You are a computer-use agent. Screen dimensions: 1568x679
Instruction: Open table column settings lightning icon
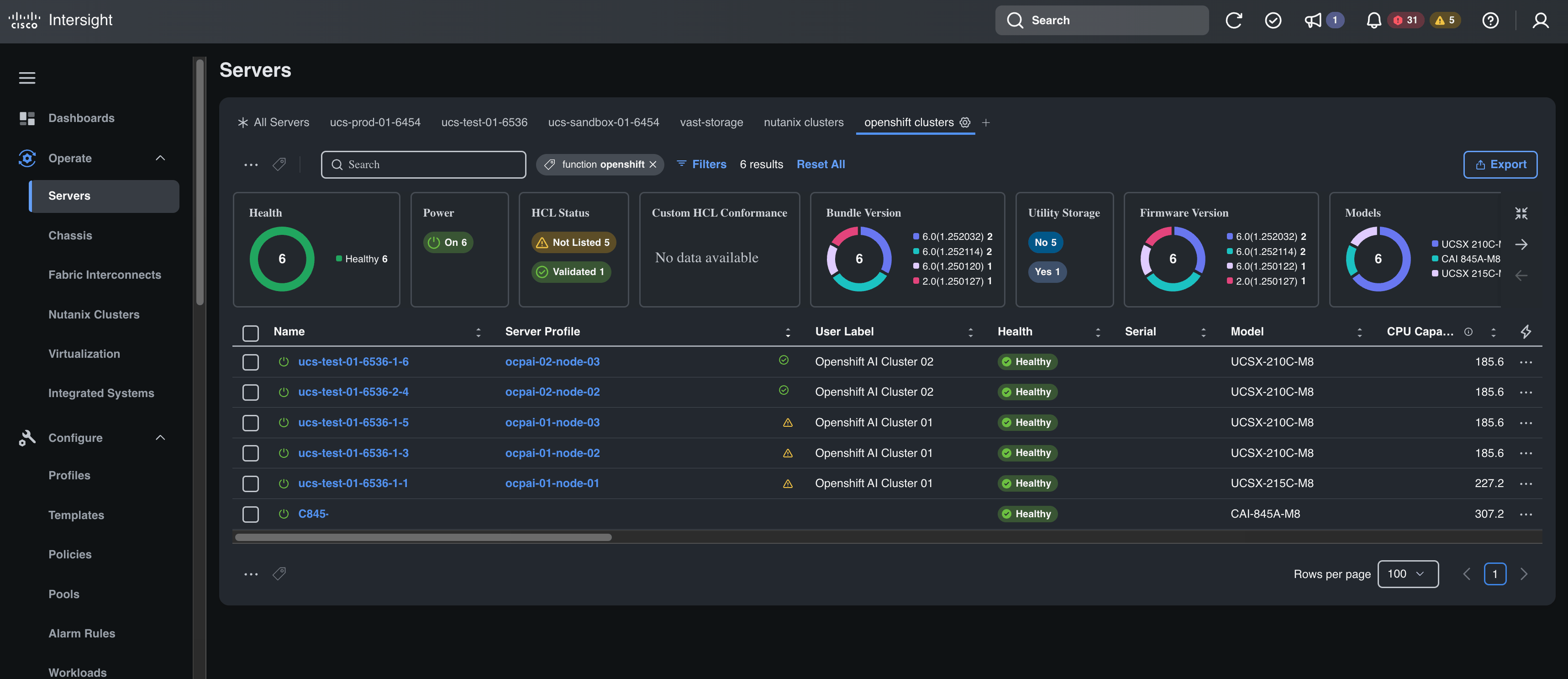click(1526, 331)
